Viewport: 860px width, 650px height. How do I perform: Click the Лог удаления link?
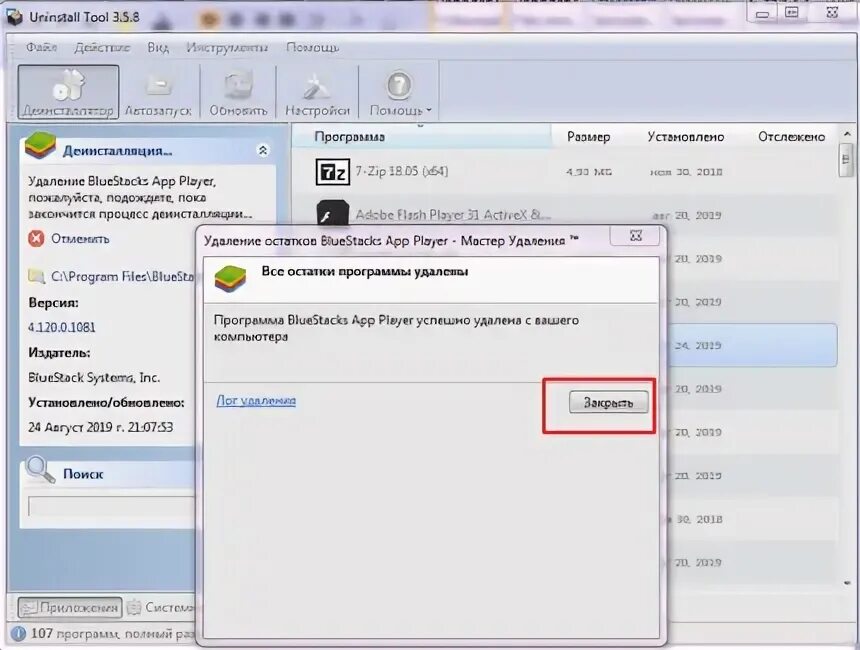click(x=256, y=400)
